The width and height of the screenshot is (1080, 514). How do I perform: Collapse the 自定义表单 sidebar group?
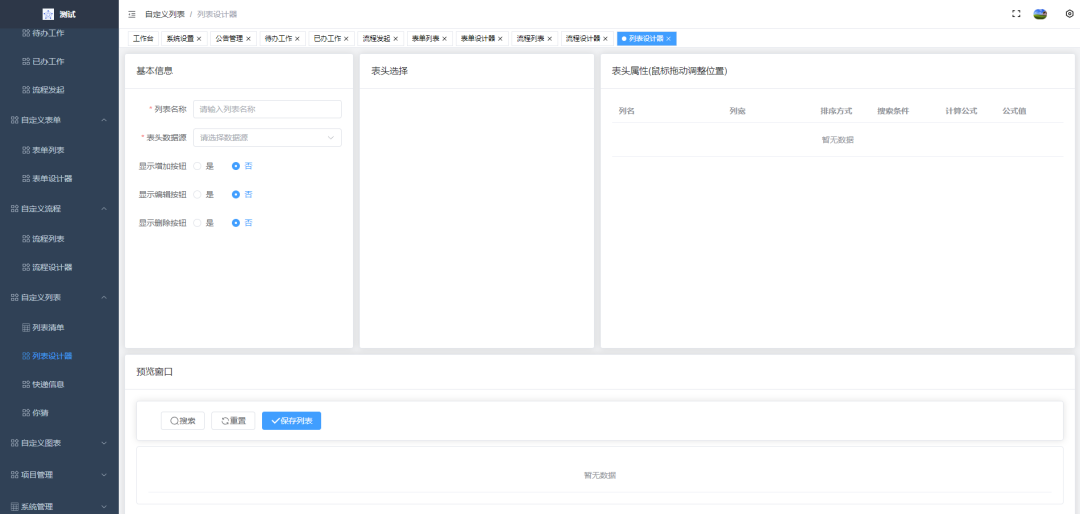(104, 120)
